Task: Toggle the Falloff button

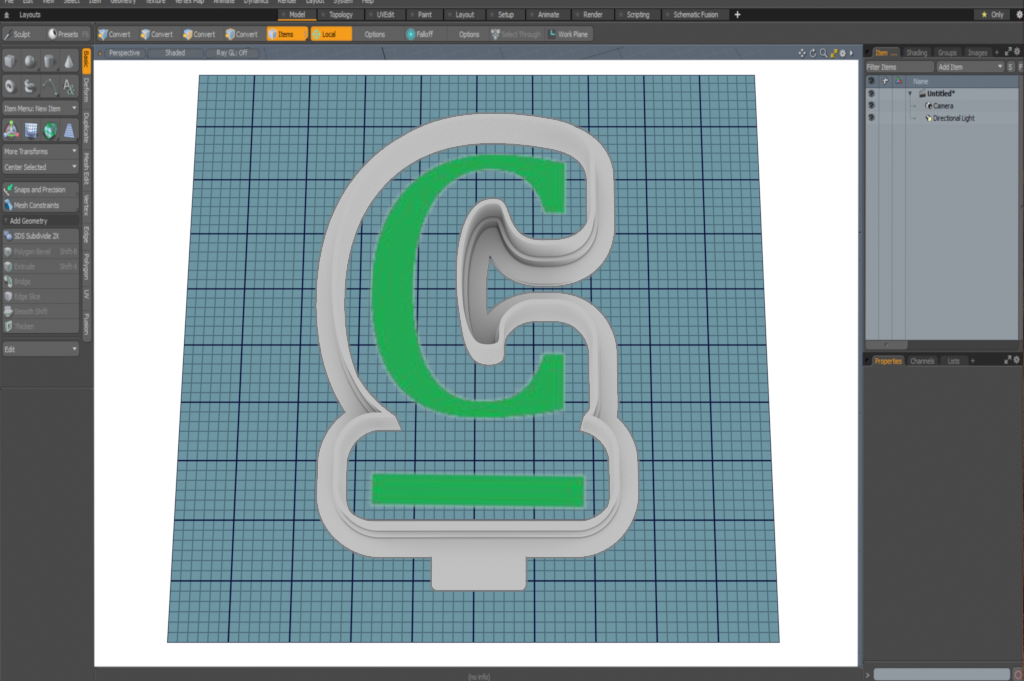Action: [x=419, y=34]
